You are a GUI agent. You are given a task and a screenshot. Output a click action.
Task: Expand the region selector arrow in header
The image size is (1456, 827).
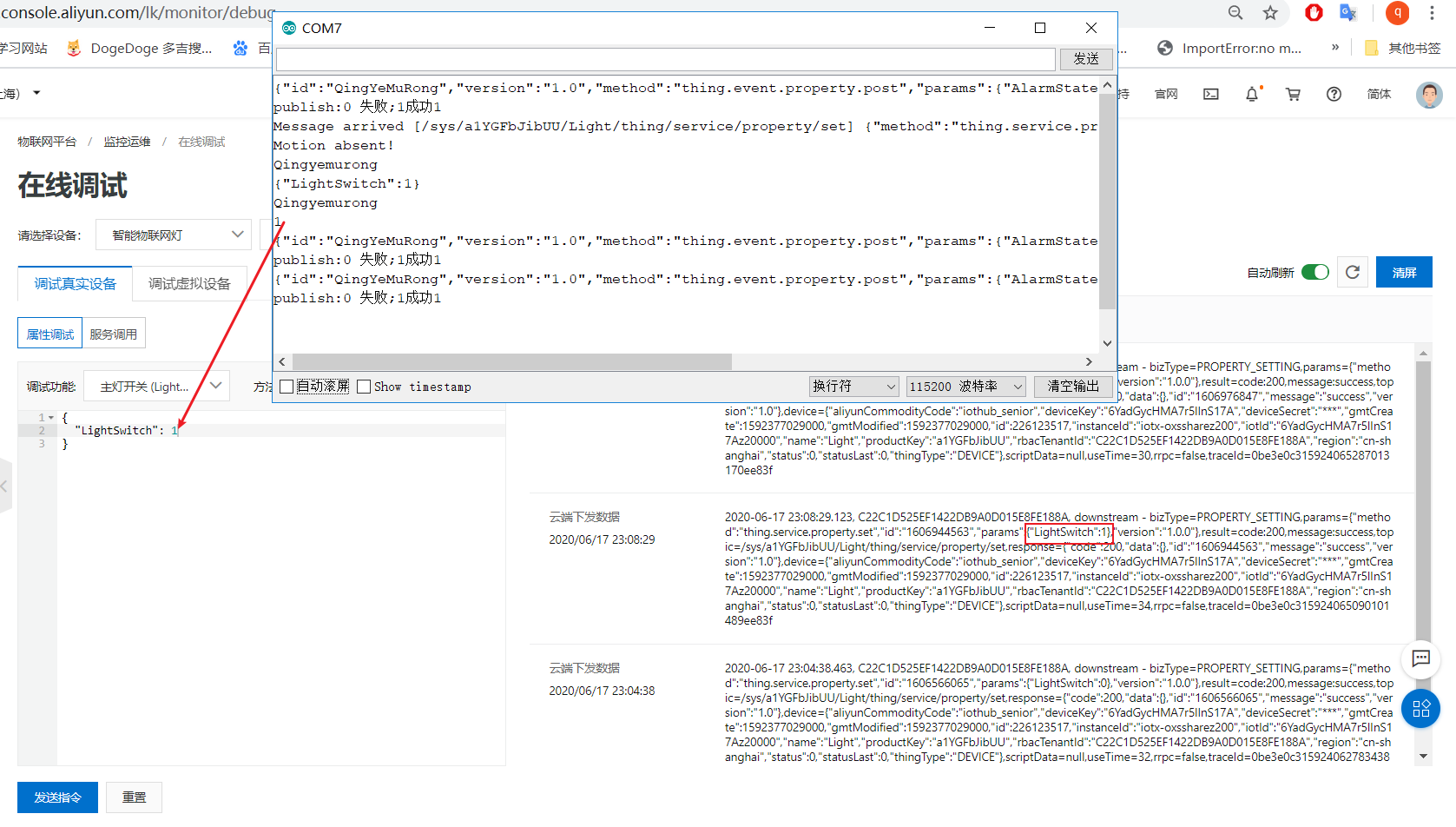36,93
